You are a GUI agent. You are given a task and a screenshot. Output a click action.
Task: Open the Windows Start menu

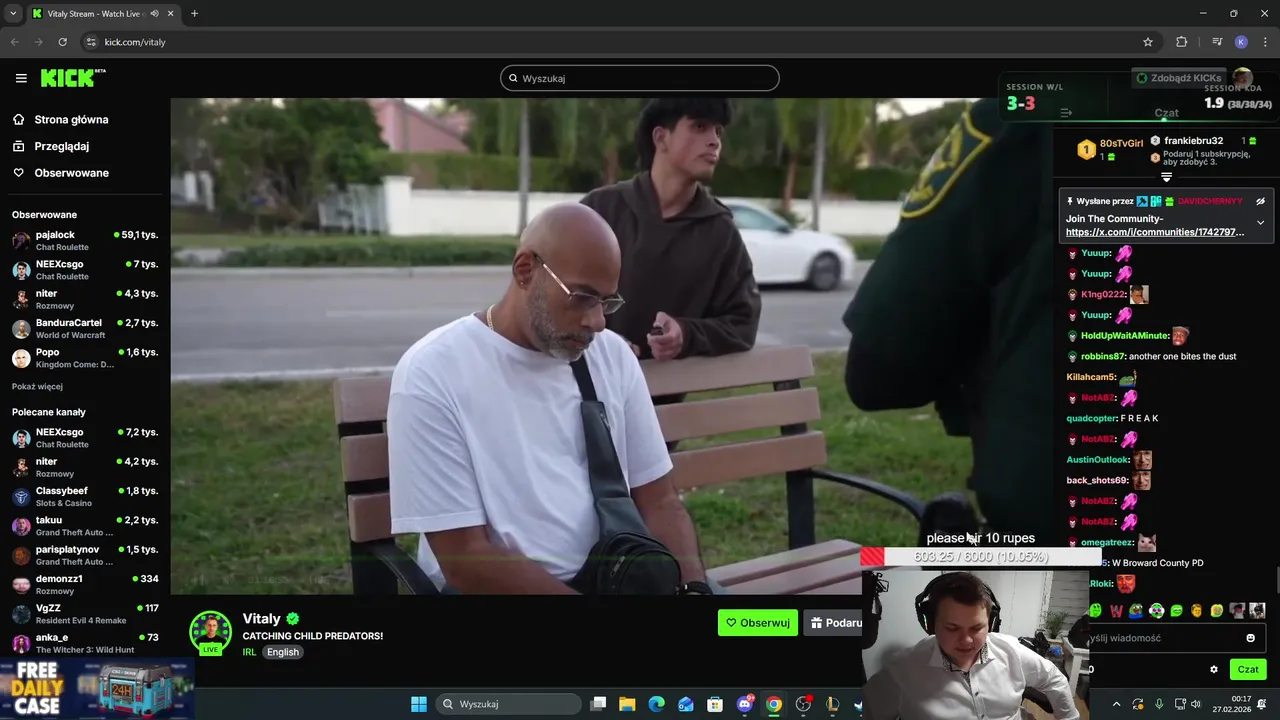point(419,704)
